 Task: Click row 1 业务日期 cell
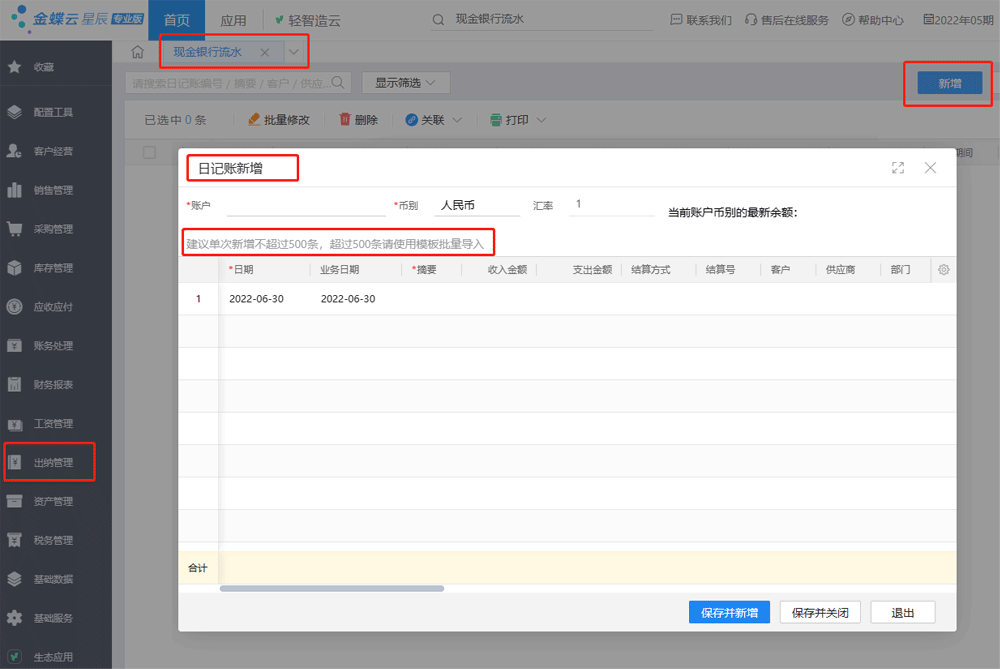coord(348,298)
